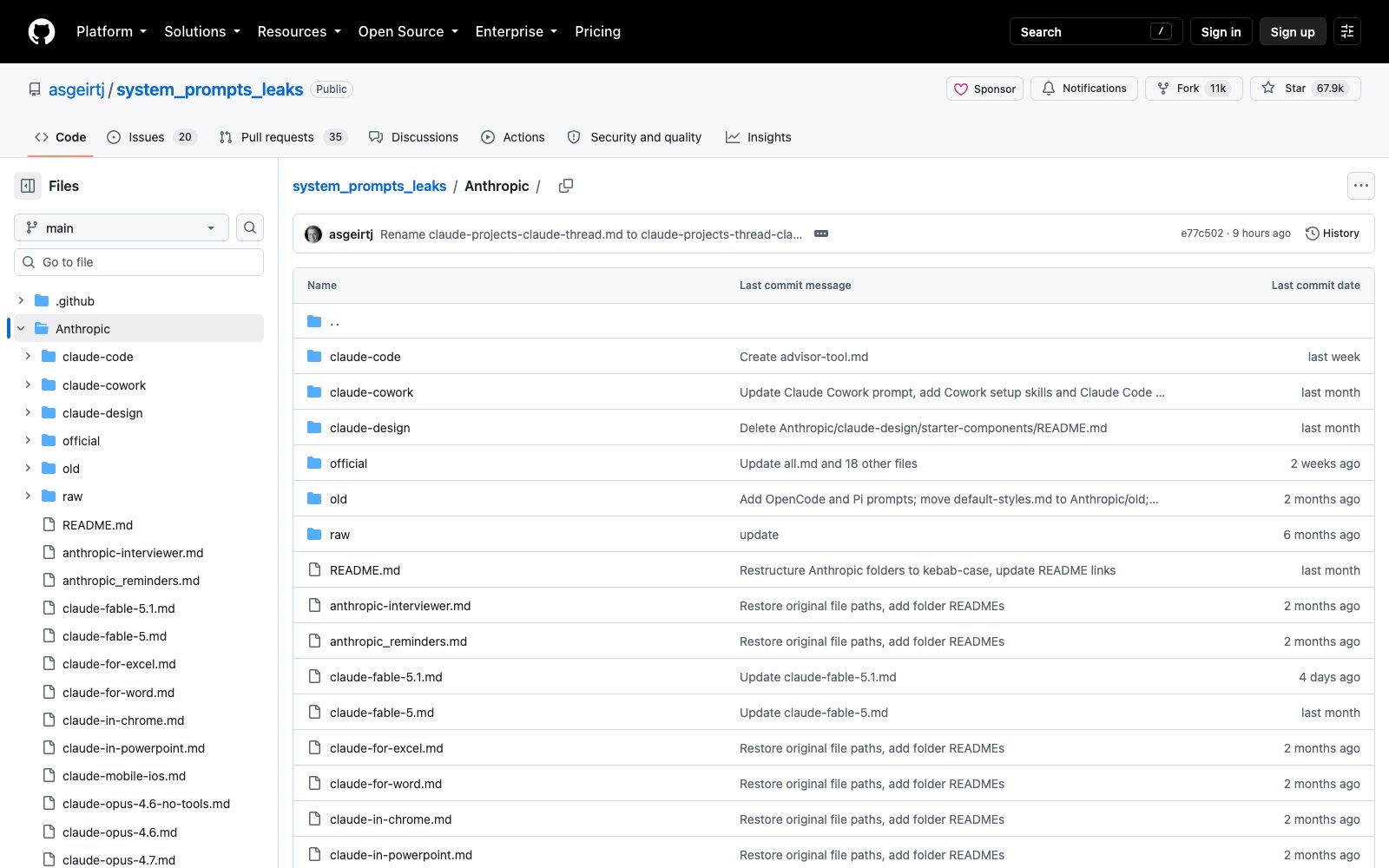Open the Pricing link
The height and width of the screenshot is (868, 1389).
(597, 31)
